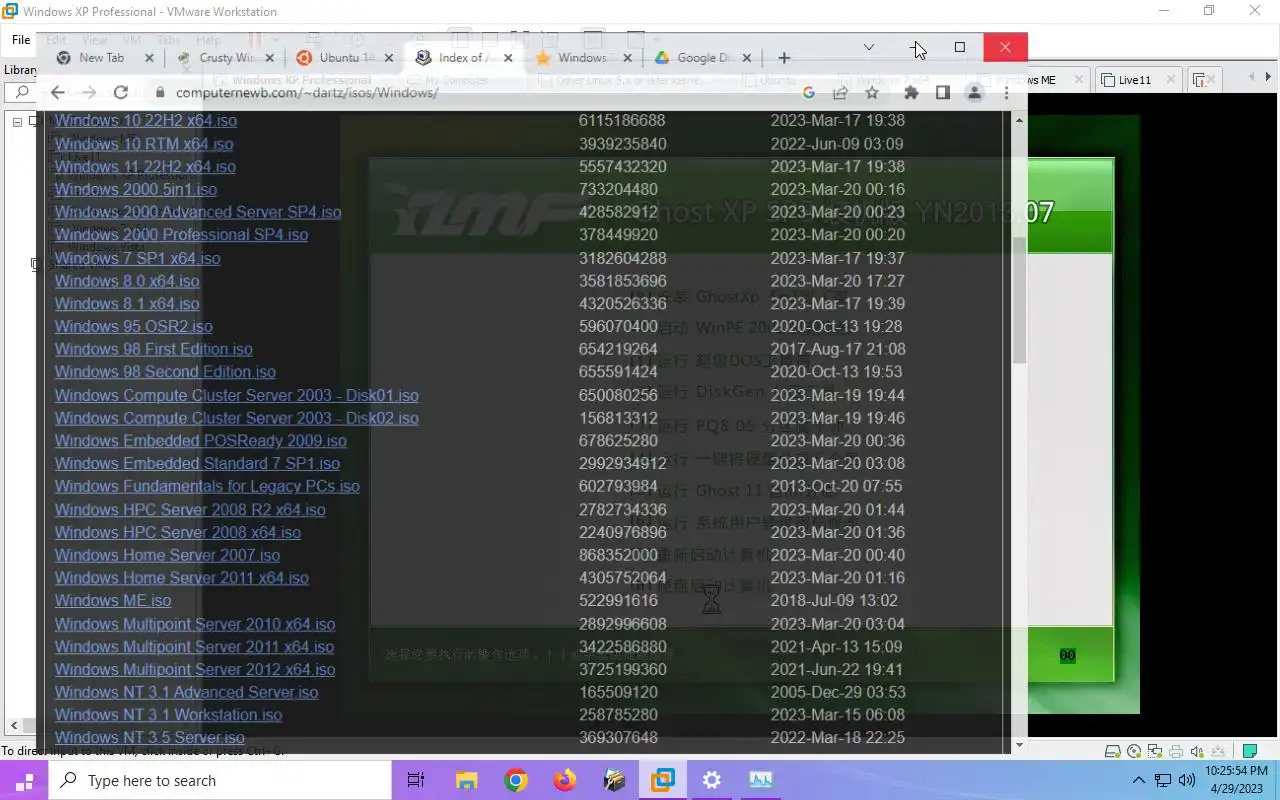1280x800 pixels.
Task: Download Windows 7 SP1 x64.iso
Action: pos(137,258)
